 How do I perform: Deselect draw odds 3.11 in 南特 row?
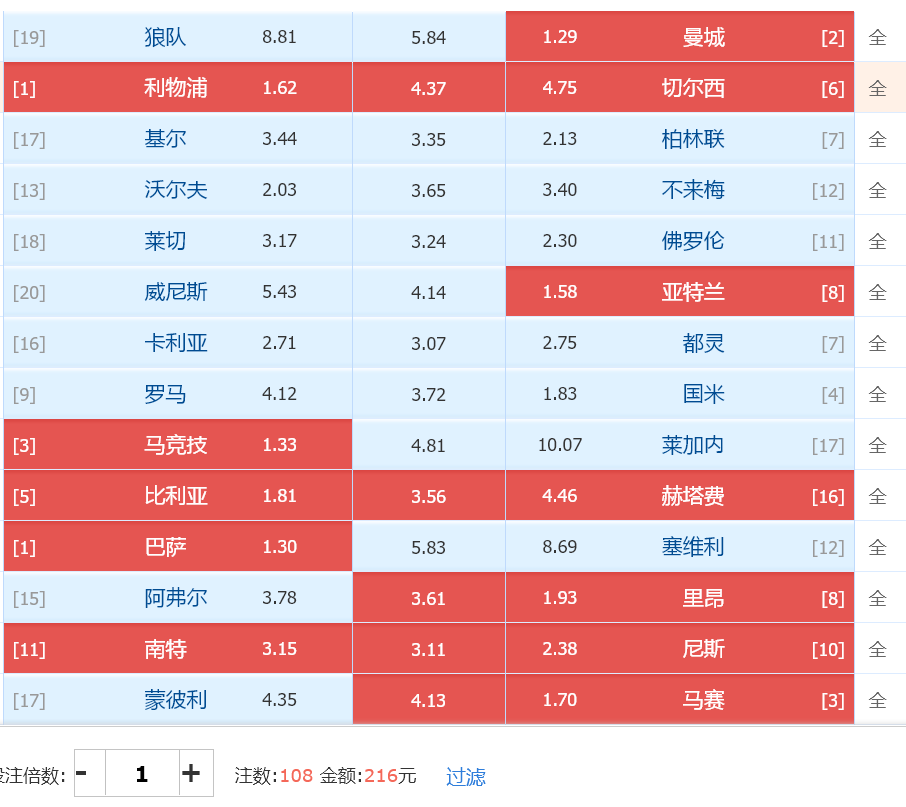[x=429, y=649]
